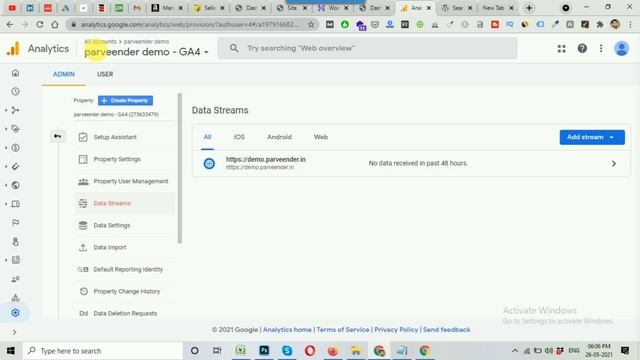Screen dimensions: 640x360
Task: Open the demo.parveender.in stream details chevron
Action: coord(613,163)
